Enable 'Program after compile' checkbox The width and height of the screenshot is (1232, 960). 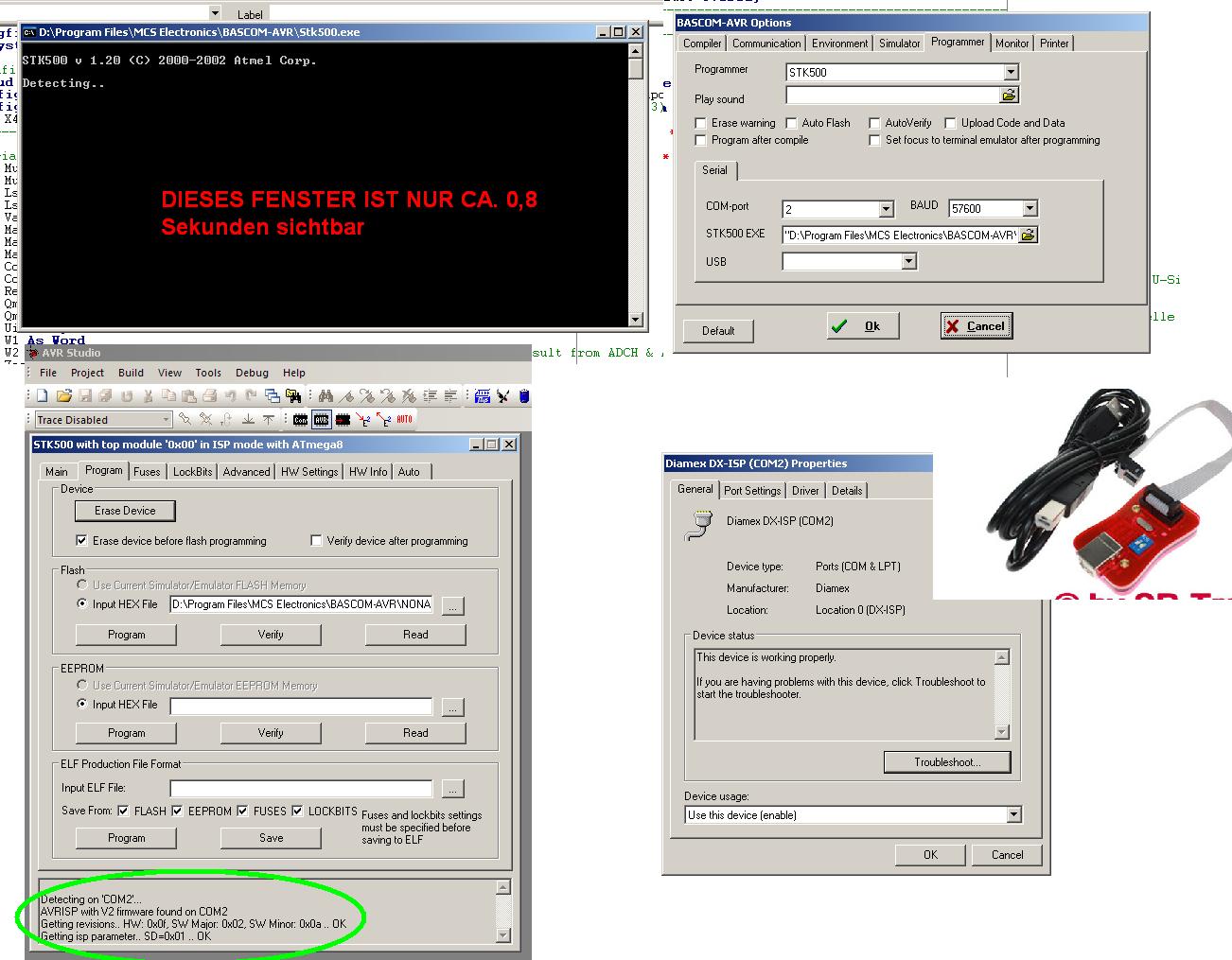(700, 140)
